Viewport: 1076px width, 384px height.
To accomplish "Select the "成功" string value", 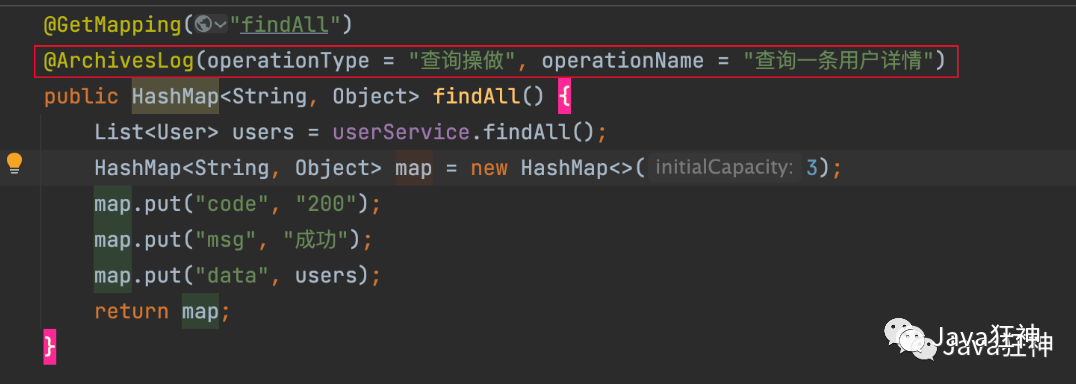I will click(317, 239).
